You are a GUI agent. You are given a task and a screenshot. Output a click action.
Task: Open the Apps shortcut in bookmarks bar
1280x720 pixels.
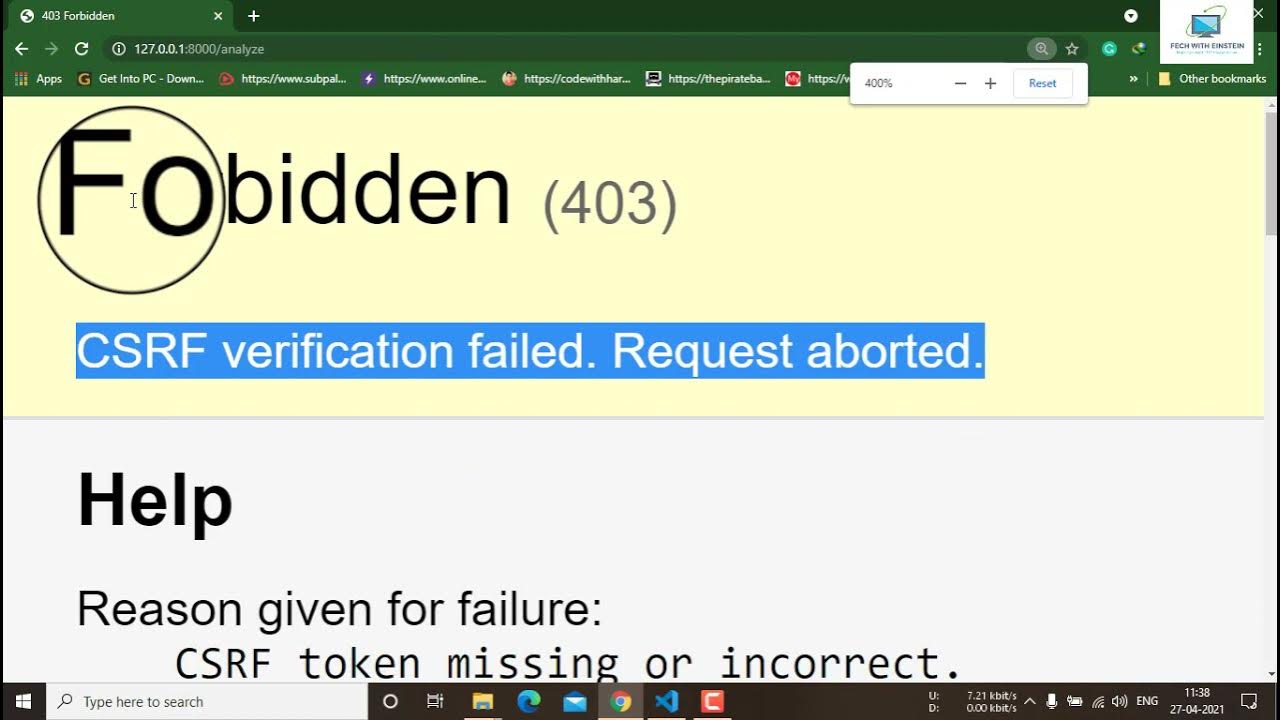tap(38, 78)
